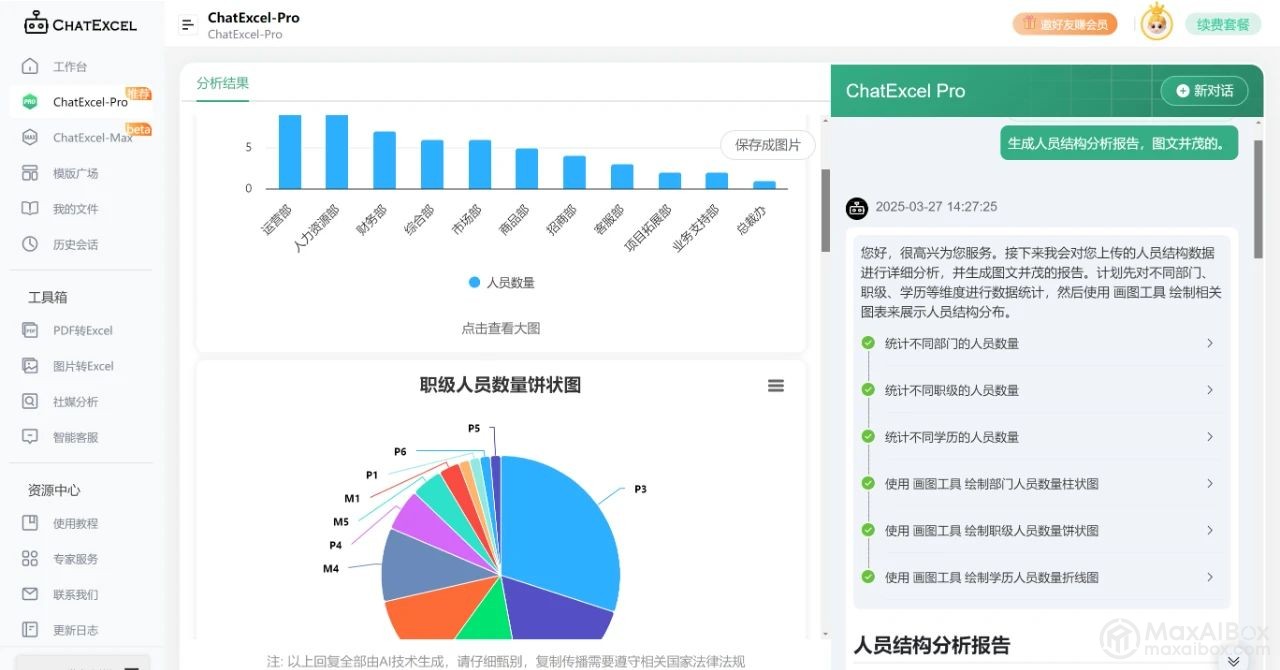Click 保存成图片 button
1280x670 pixels.
[x=768, y=145]
